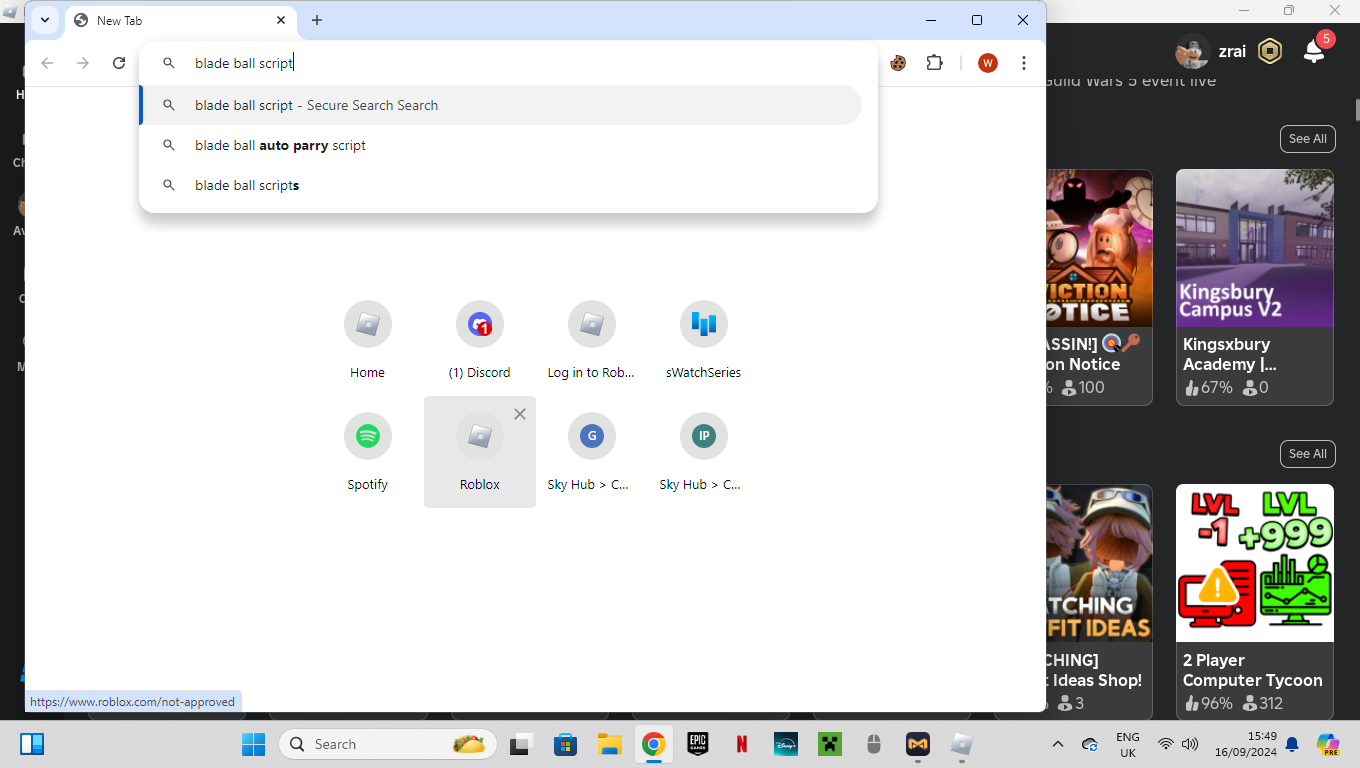The height and width of the screenshot is (768, 1360).
Task: Open File Explorer from taskbar
Action: tap(609, 744)
